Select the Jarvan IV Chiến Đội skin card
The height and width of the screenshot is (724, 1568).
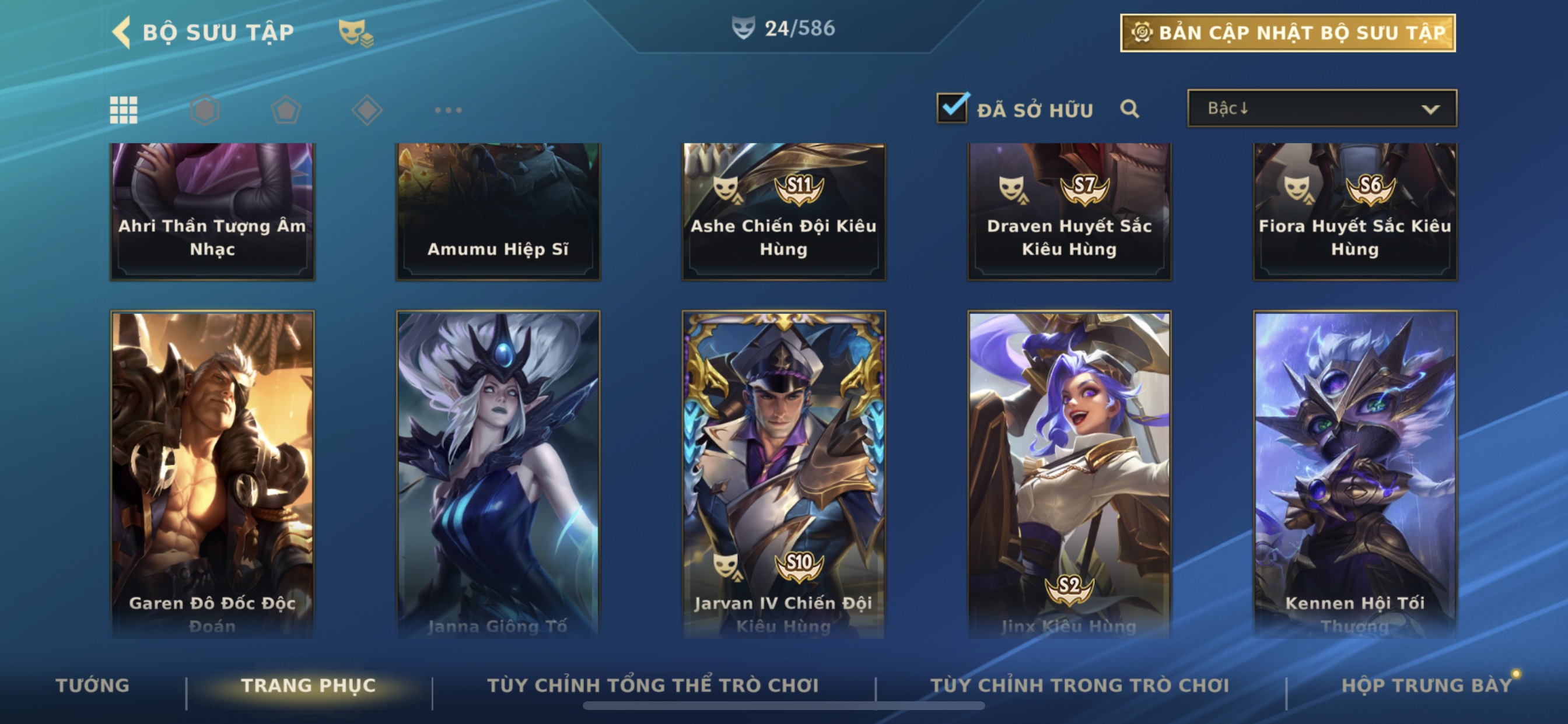783,475
